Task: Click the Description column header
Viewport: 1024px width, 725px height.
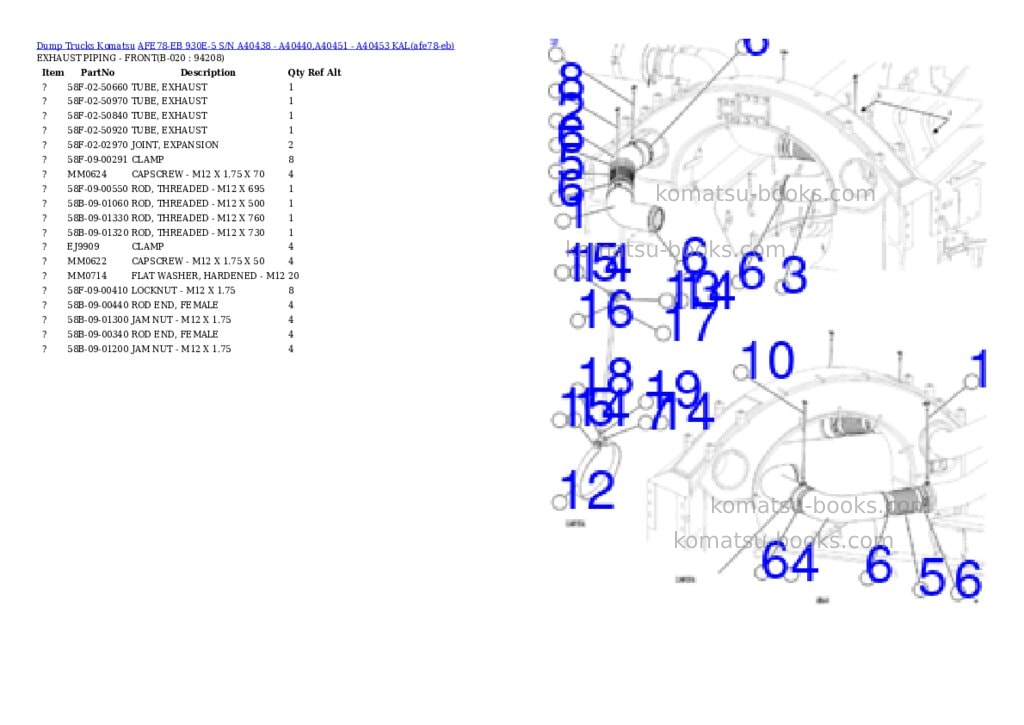Action: pos(208,72)
